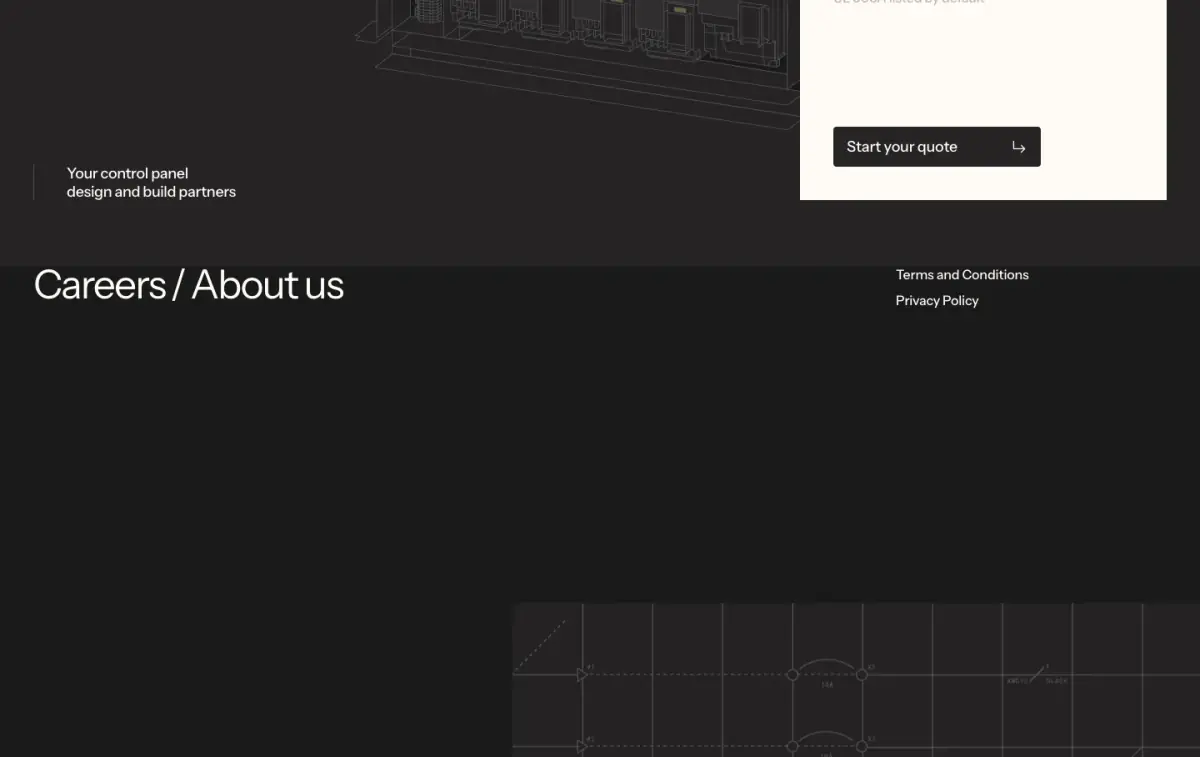Click the Start your quote button
The image size is (1200, 757).
tap(936, 147)
